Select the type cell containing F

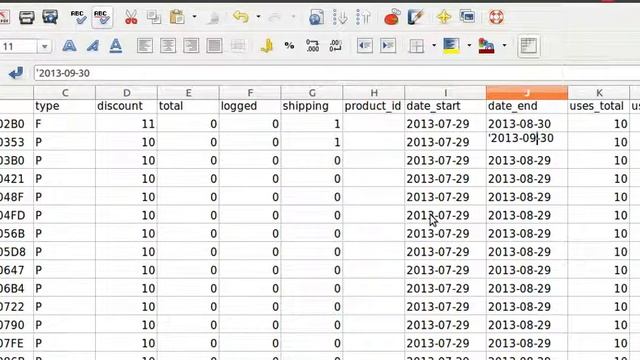coord(64,124)
